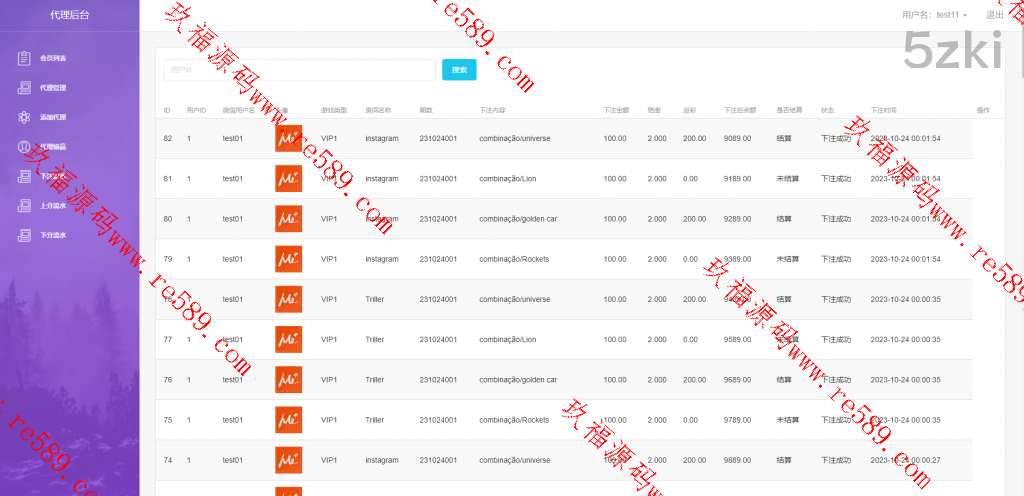The width and height of the screenshot is (1024, 496).
Task: Click the 添加代理 atom icon
Action: tap(24, 117)
